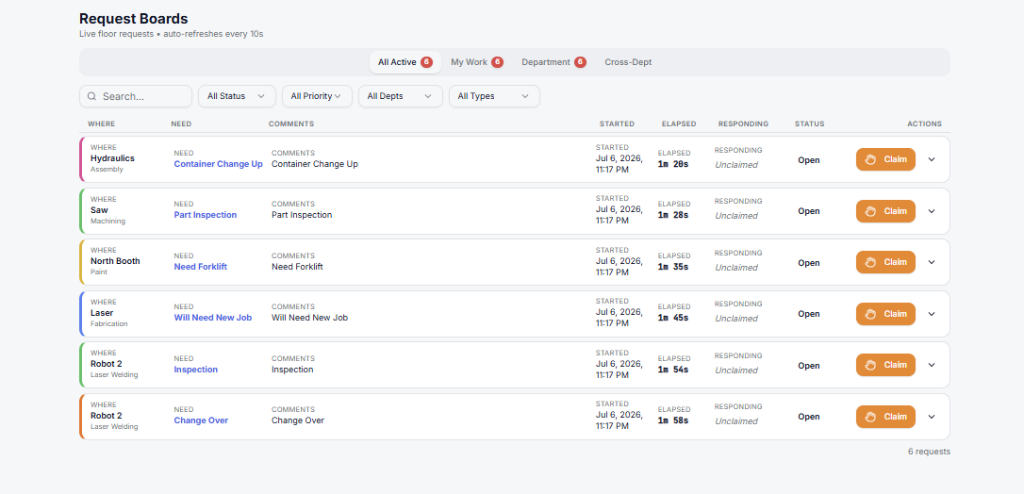
Task: Switch to the All Active tab
Action: 405,62
